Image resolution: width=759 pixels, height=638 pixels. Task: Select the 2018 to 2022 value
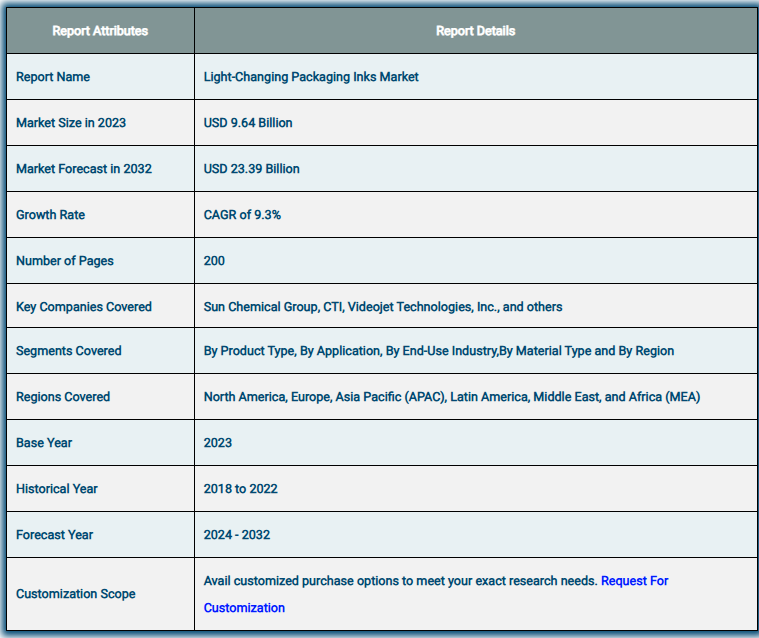241,489
